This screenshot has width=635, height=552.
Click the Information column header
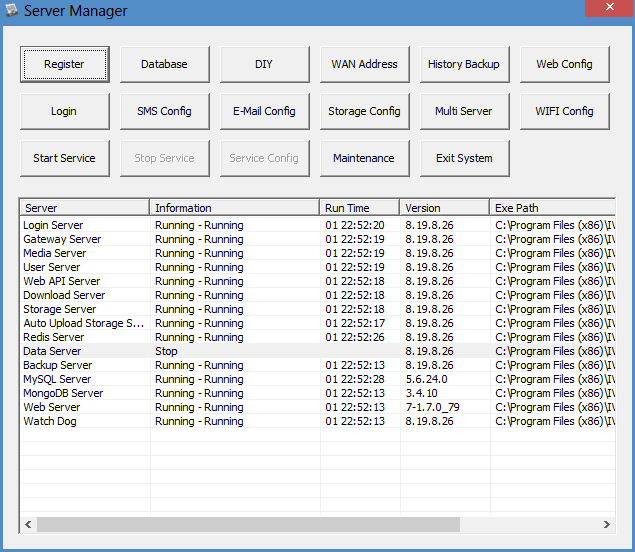point(234,208)
